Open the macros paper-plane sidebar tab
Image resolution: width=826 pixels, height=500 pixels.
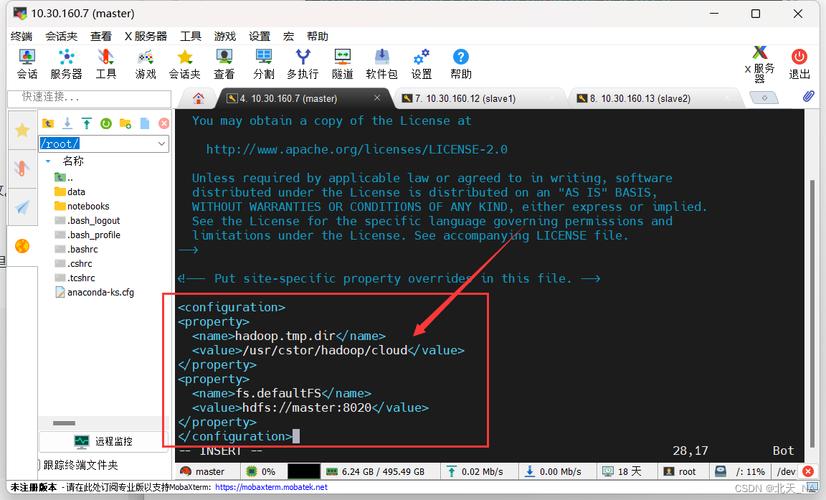pos(22,207)
